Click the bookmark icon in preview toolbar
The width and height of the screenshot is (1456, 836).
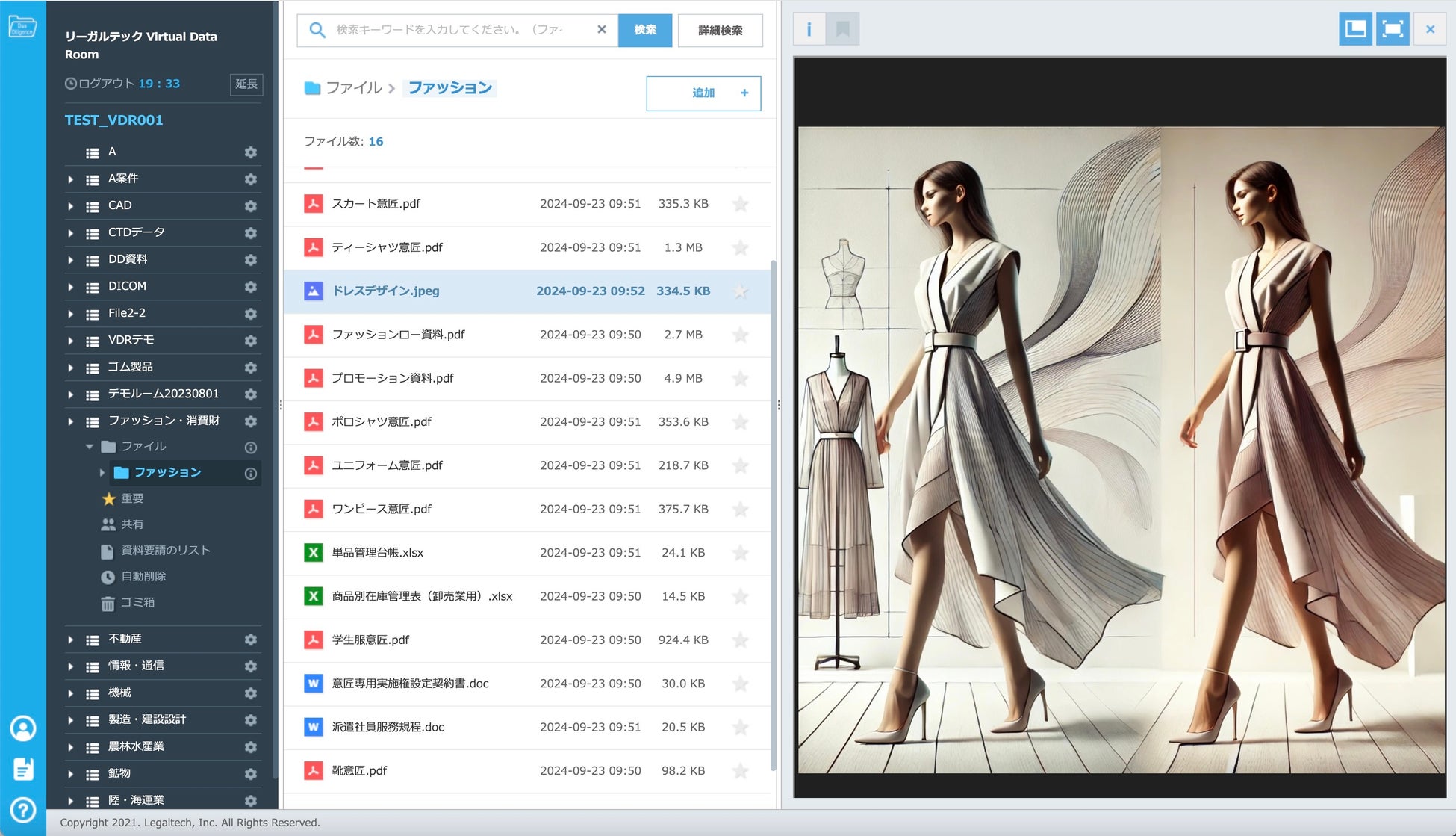click(x=843, y=30)
